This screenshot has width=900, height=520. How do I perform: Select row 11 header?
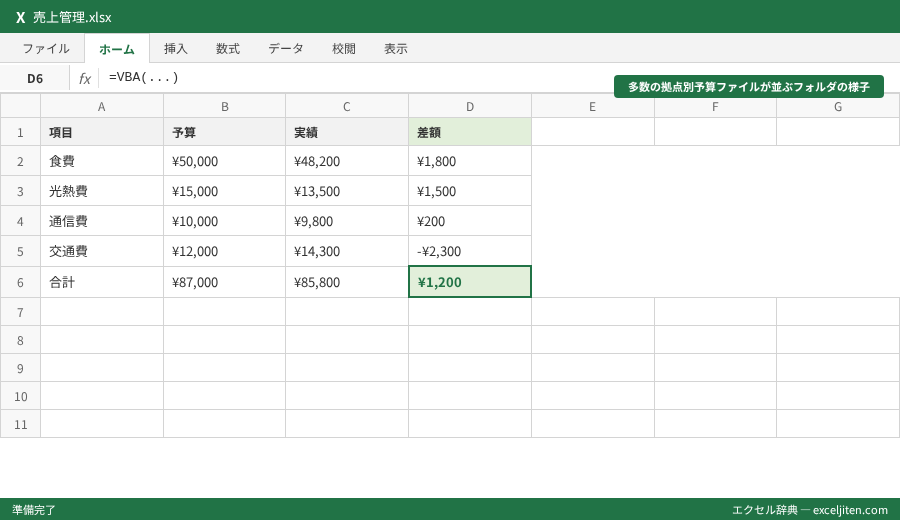click(x=20, y=424)
